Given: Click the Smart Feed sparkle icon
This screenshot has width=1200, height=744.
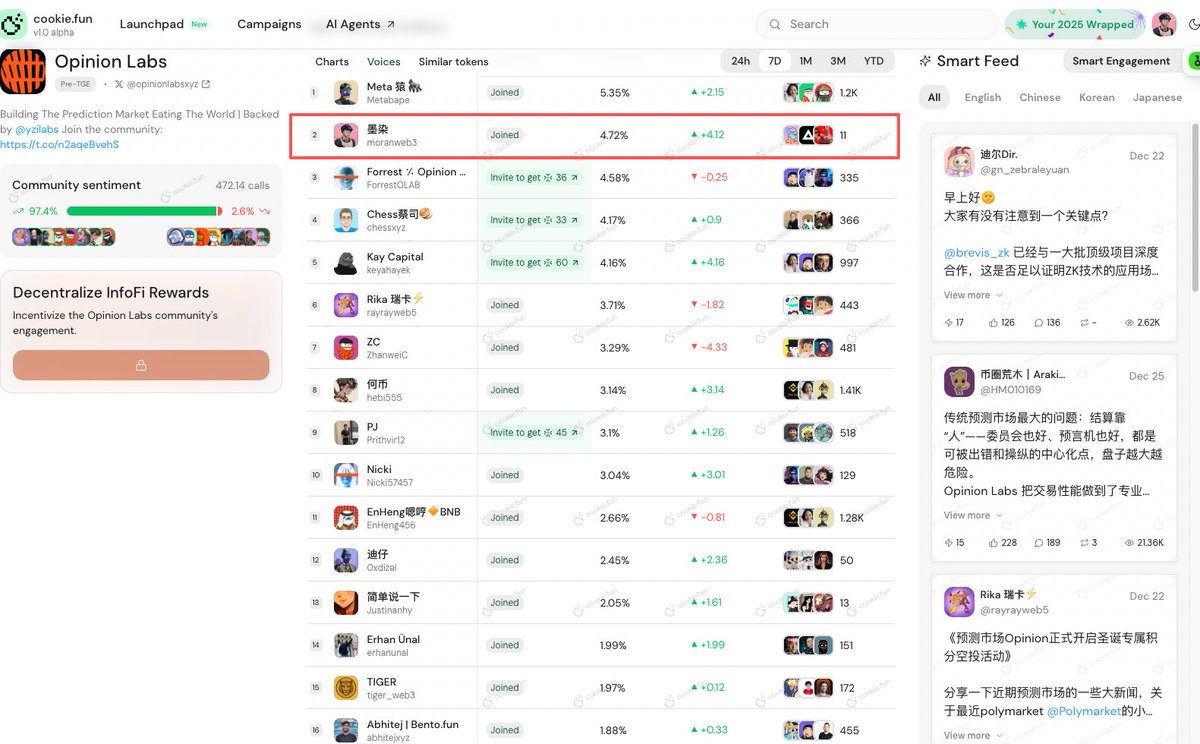Looking at the screenshot, I should pos(925,61).
